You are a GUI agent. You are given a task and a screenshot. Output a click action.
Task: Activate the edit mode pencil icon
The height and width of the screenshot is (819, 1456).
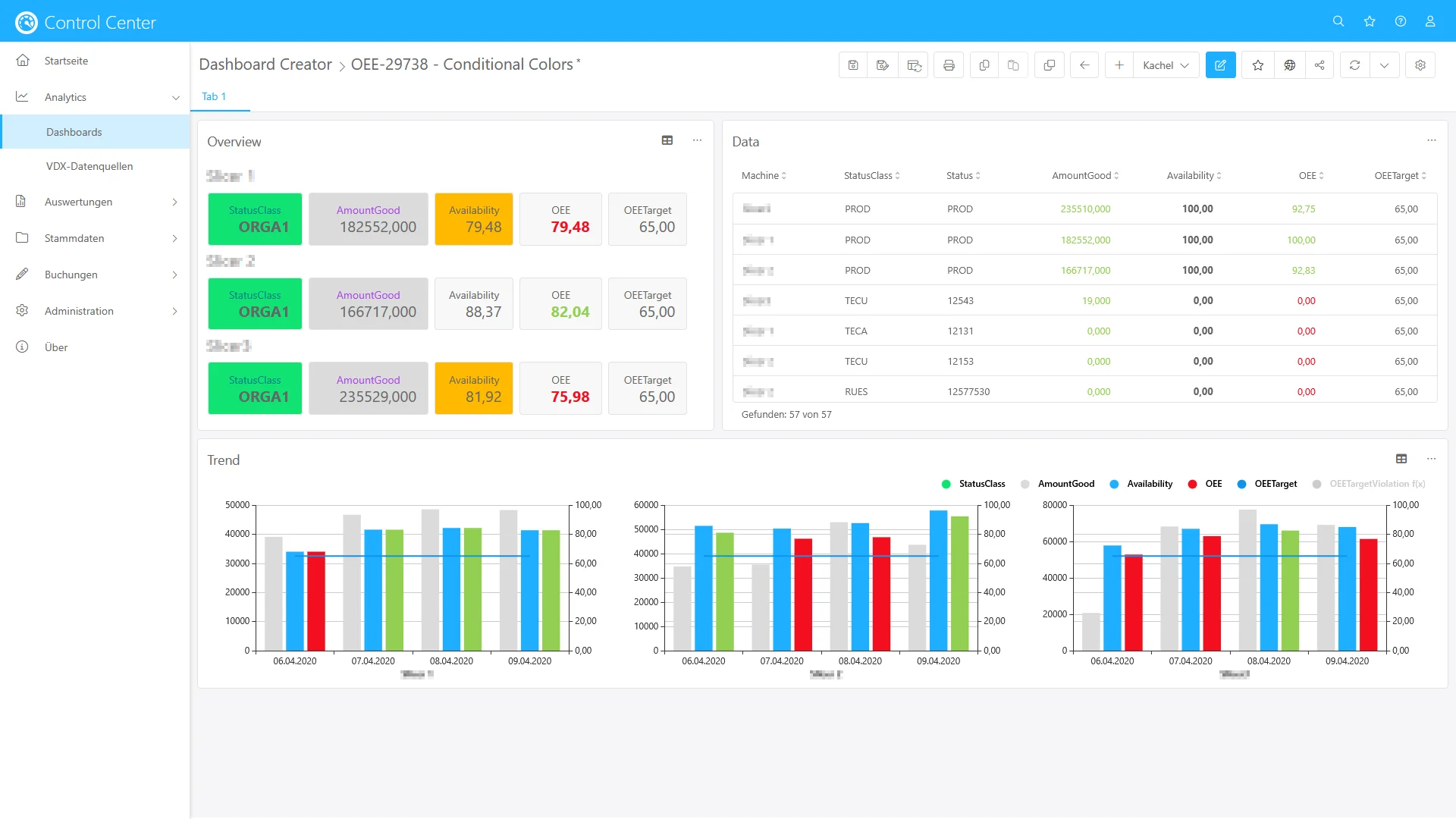[1221, 64]
